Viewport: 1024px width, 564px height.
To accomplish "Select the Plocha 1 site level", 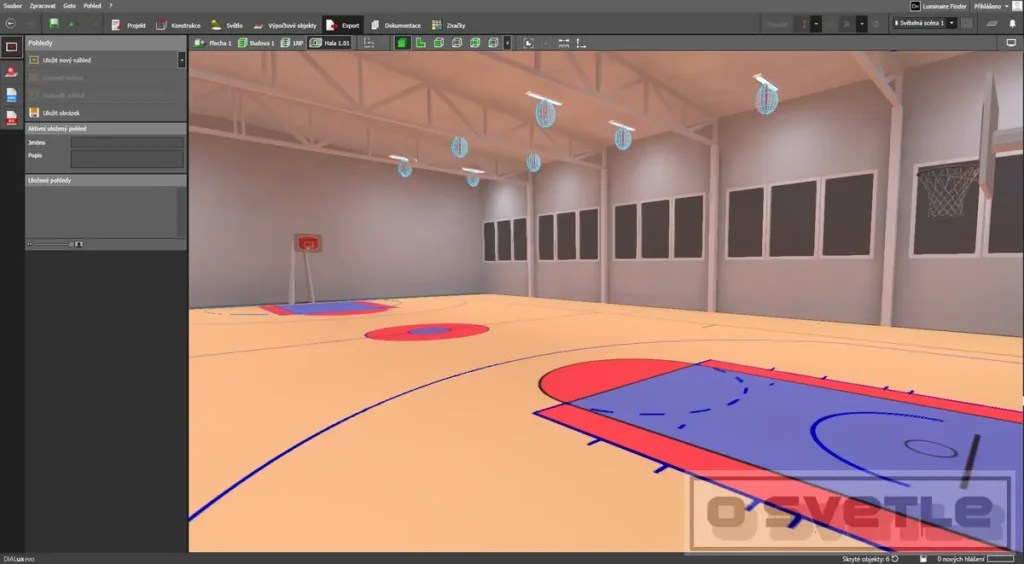I will pos(213,43).
